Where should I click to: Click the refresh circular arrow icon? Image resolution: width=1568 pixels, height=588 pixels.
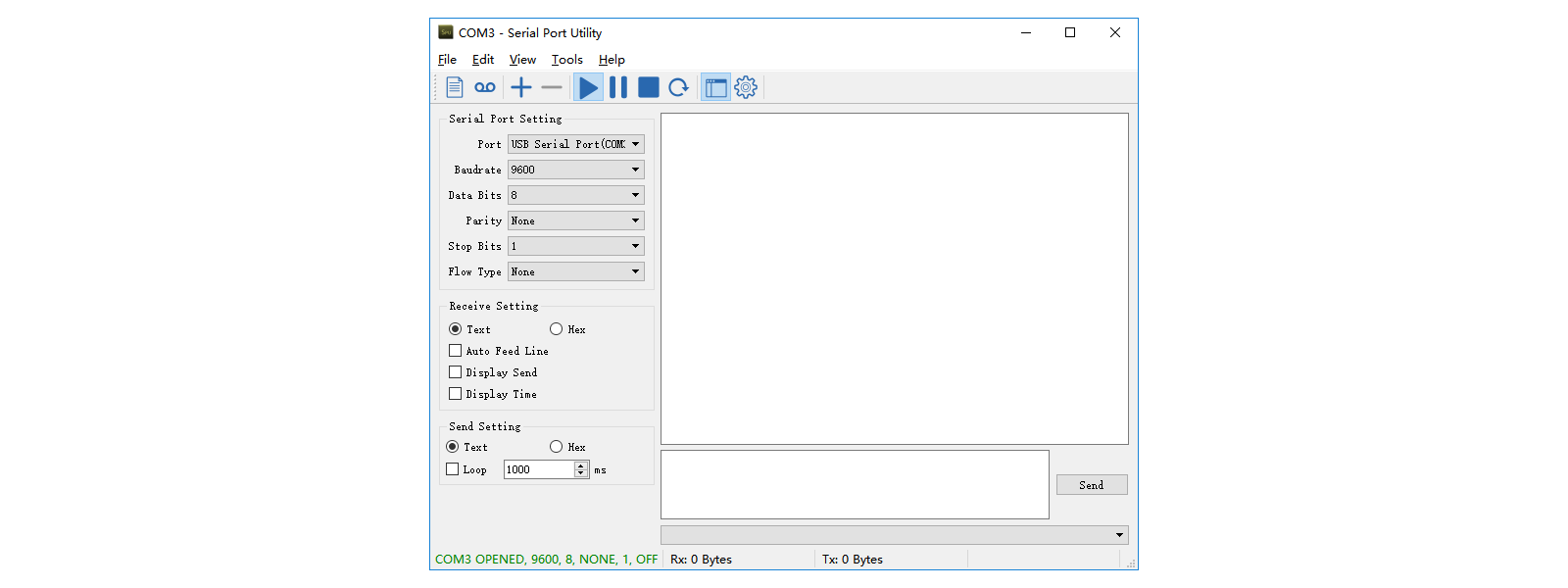coord(678,87)
